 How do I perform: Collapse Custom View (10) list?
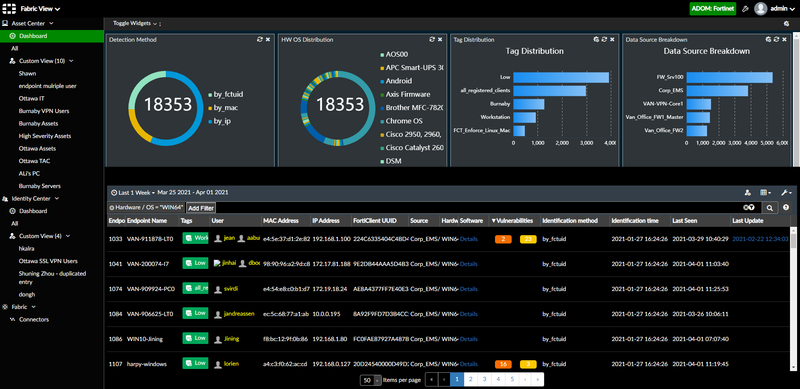(71, 61)
